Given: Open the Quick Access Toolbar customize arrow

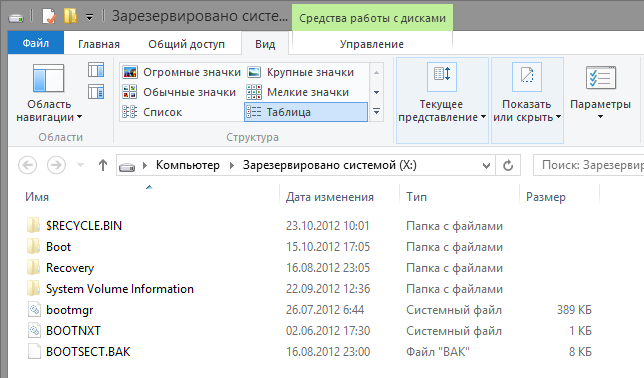Looking at the screenshot, I should [89, 17].
